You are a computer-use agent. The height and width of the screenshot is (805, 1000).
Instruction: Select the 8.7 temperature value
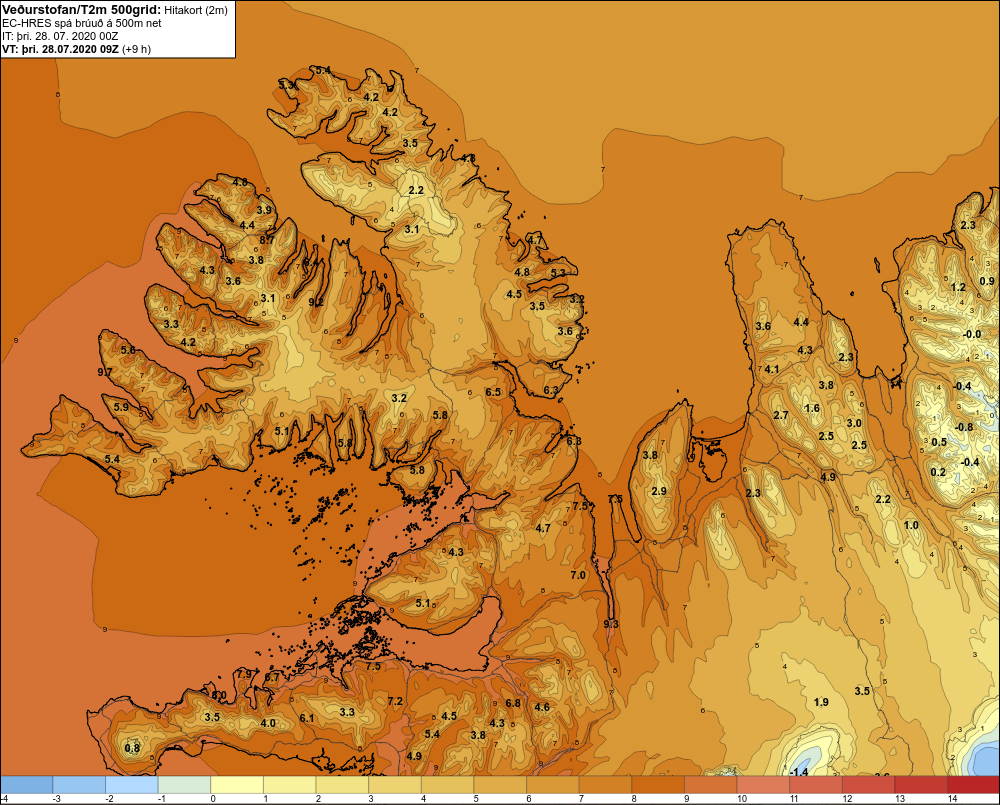pyautogui.click(x=267, y=240)
